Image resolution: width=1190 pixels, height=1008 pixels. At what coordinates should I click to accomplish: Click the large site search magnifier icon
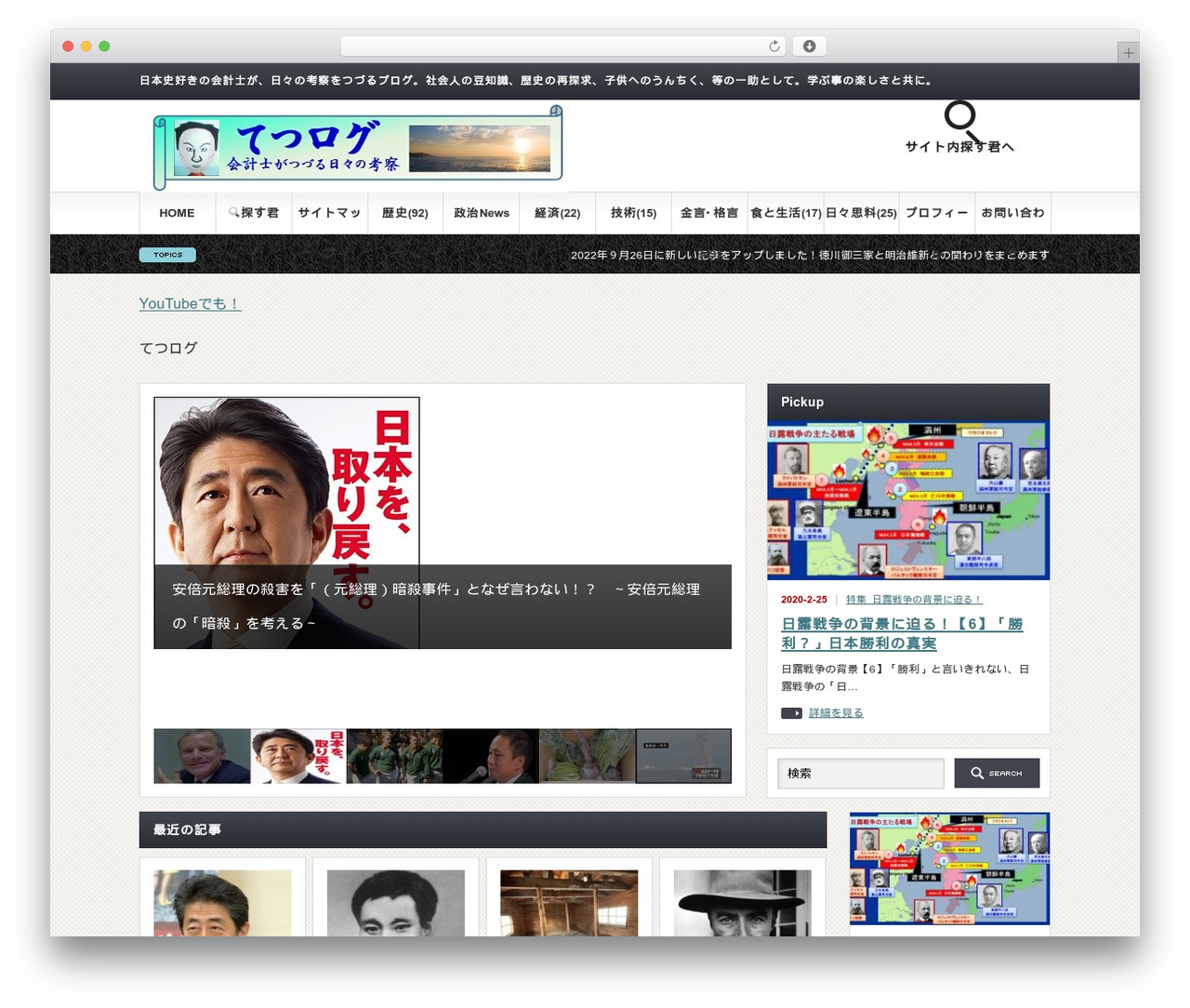coord(961,120)
